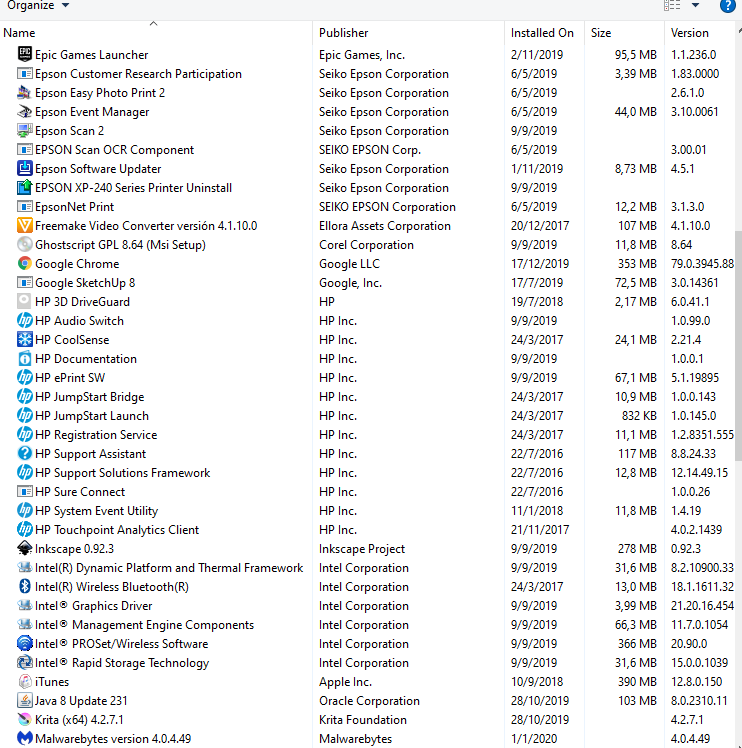
Task: Click the Intel Rapid Storage Technology icon
Action: 24,662
